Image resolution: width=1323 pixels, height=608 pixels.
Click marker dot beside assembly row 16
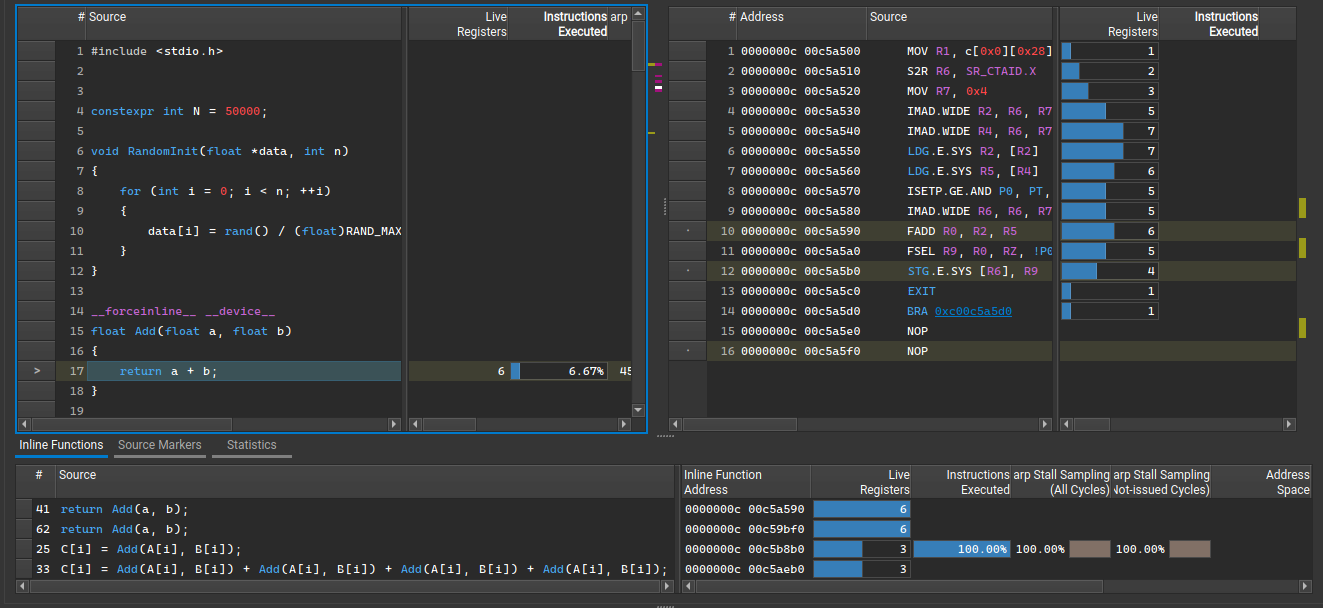(x=686, y=351)
